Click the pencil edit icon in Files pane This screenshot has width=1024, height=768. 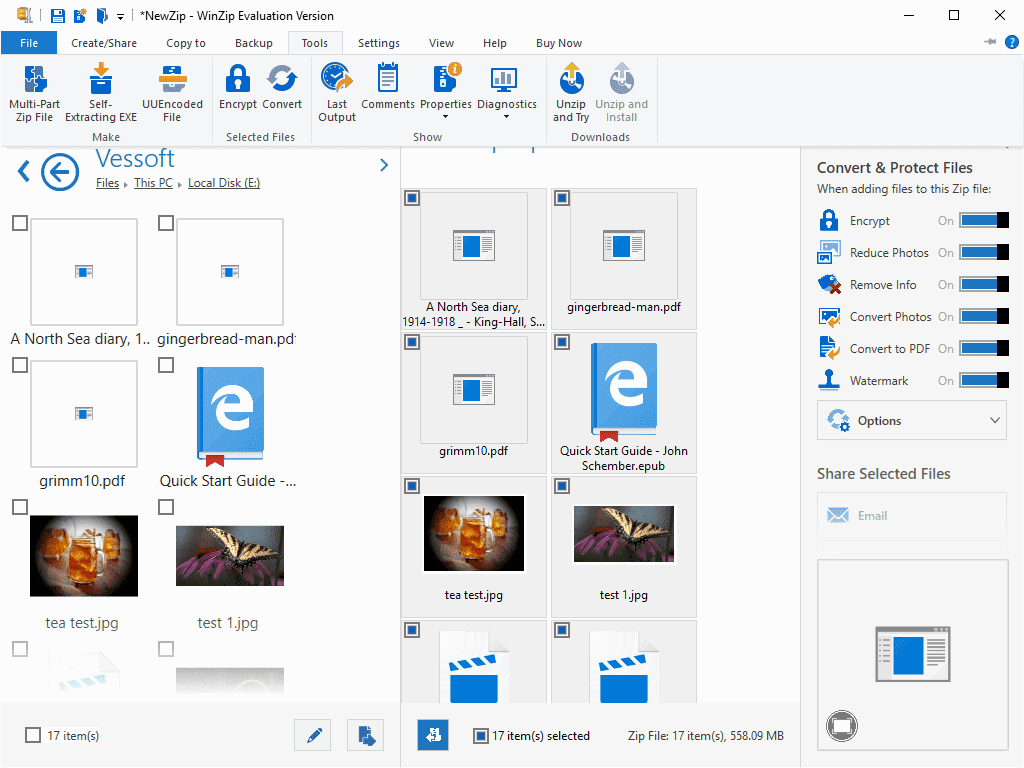pos(313,736)
